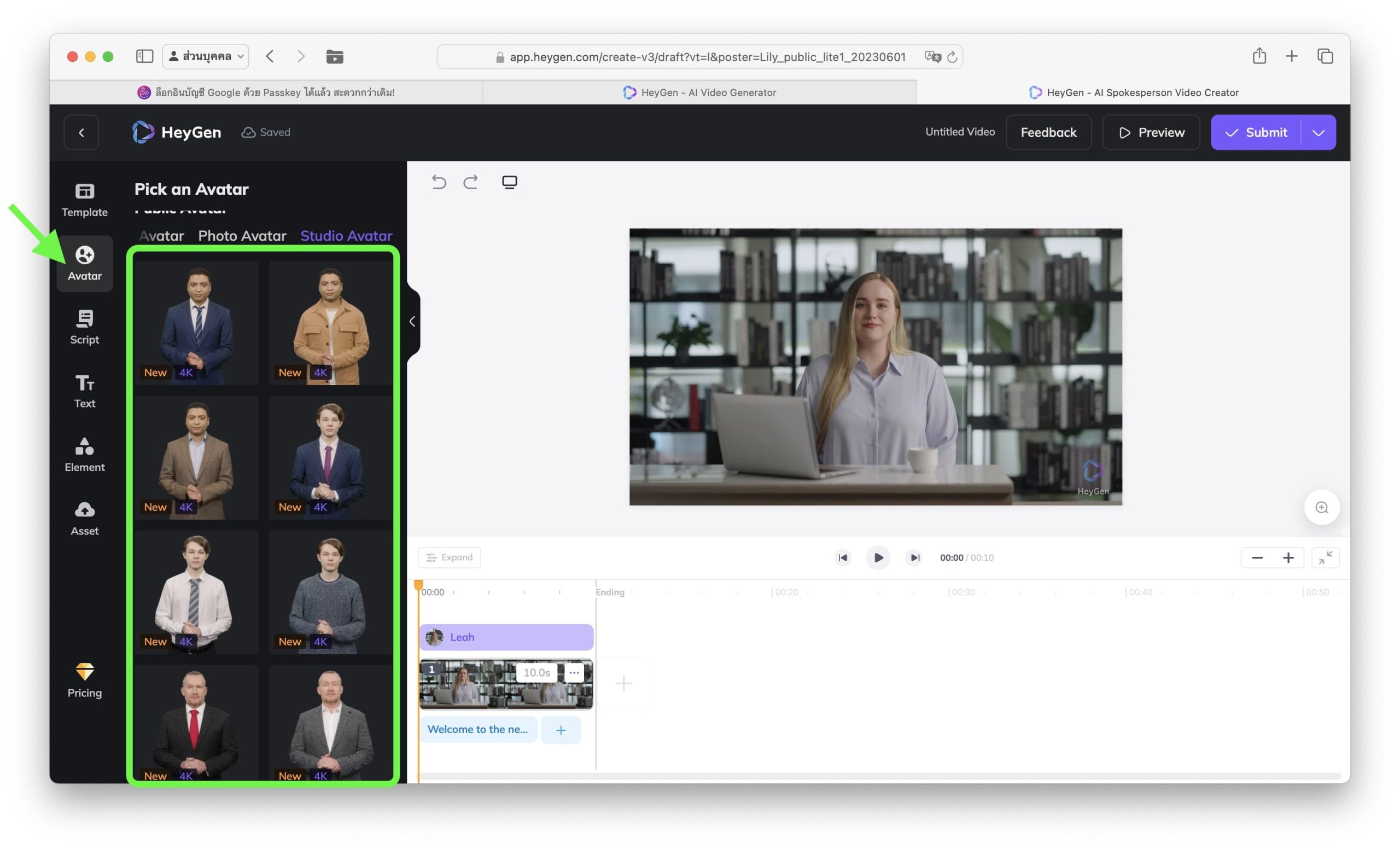1400x849 pixels.
Task: Switch to the Photo Avatar tab
Action: (242, 235)
